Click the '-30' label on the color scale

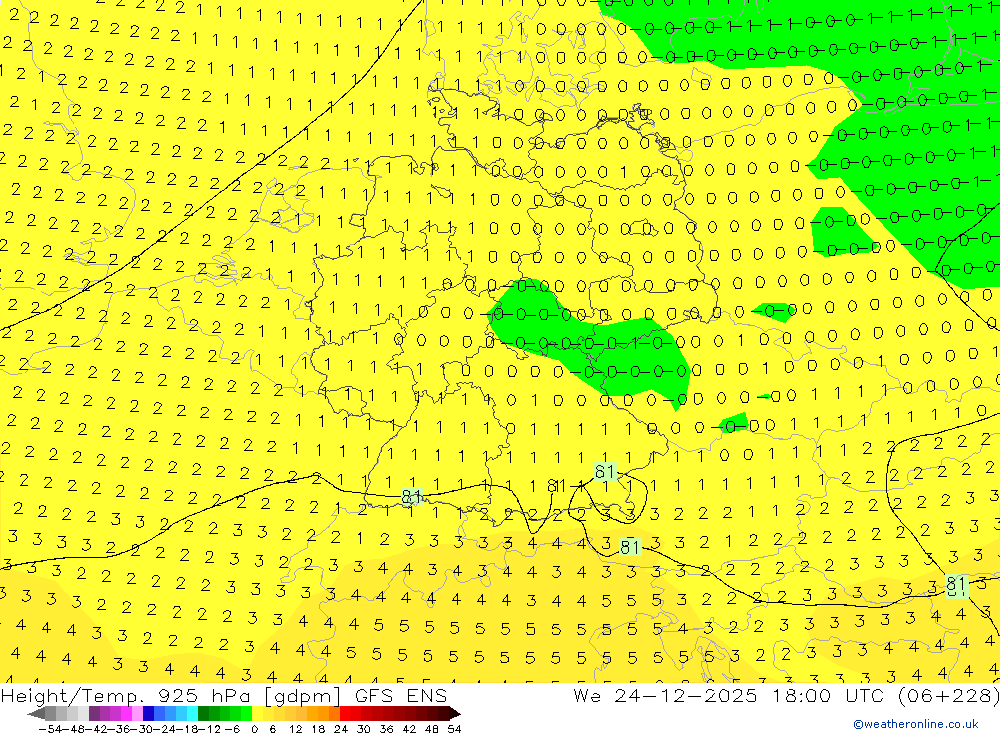pos(142,729)
